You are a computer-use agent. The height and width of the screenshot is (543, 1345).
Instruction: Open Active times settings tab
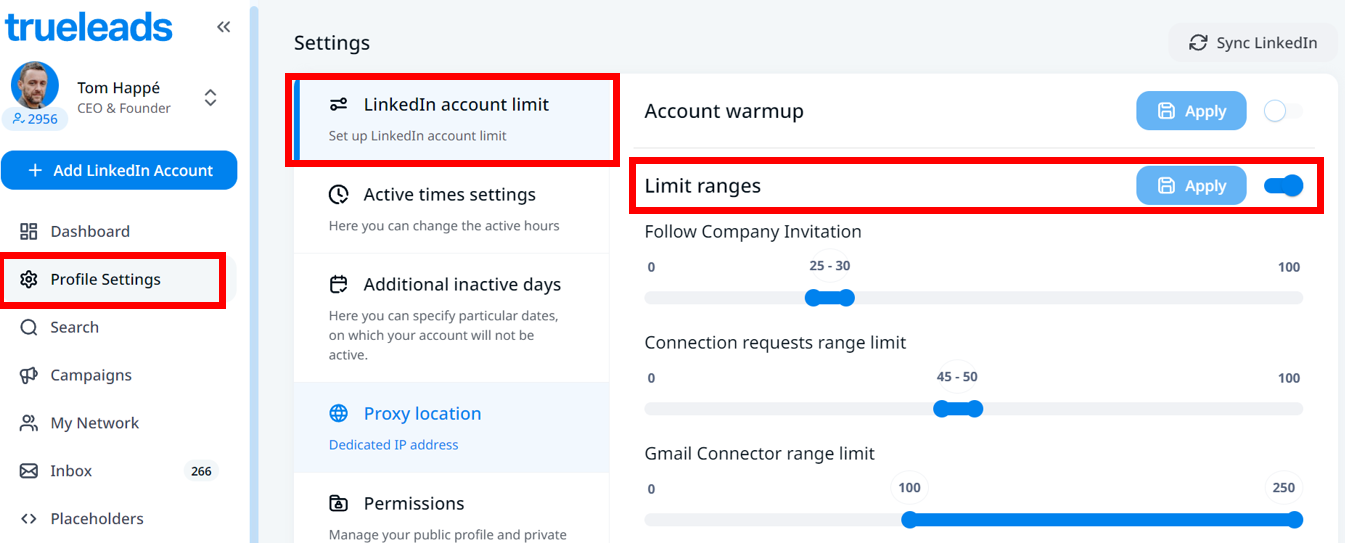(x=450, y=207)
